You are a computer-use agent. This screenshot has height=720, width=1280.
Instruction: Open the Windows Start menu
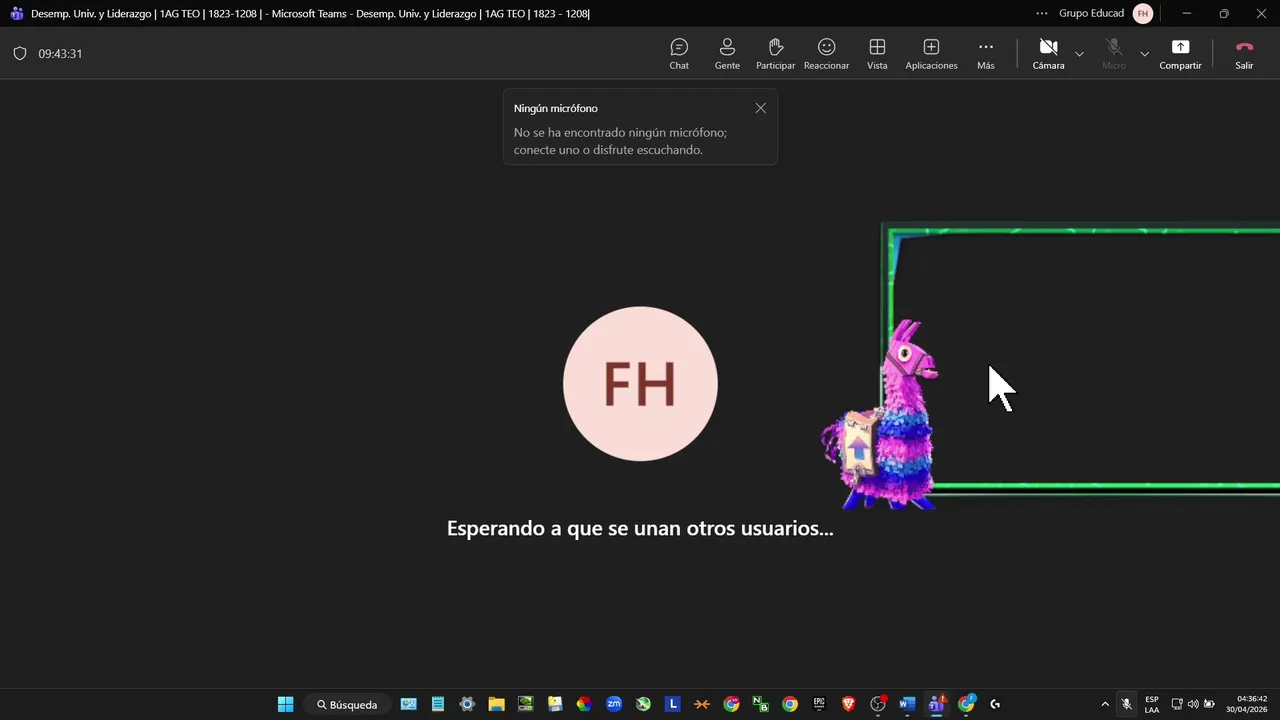click(285, 704)
